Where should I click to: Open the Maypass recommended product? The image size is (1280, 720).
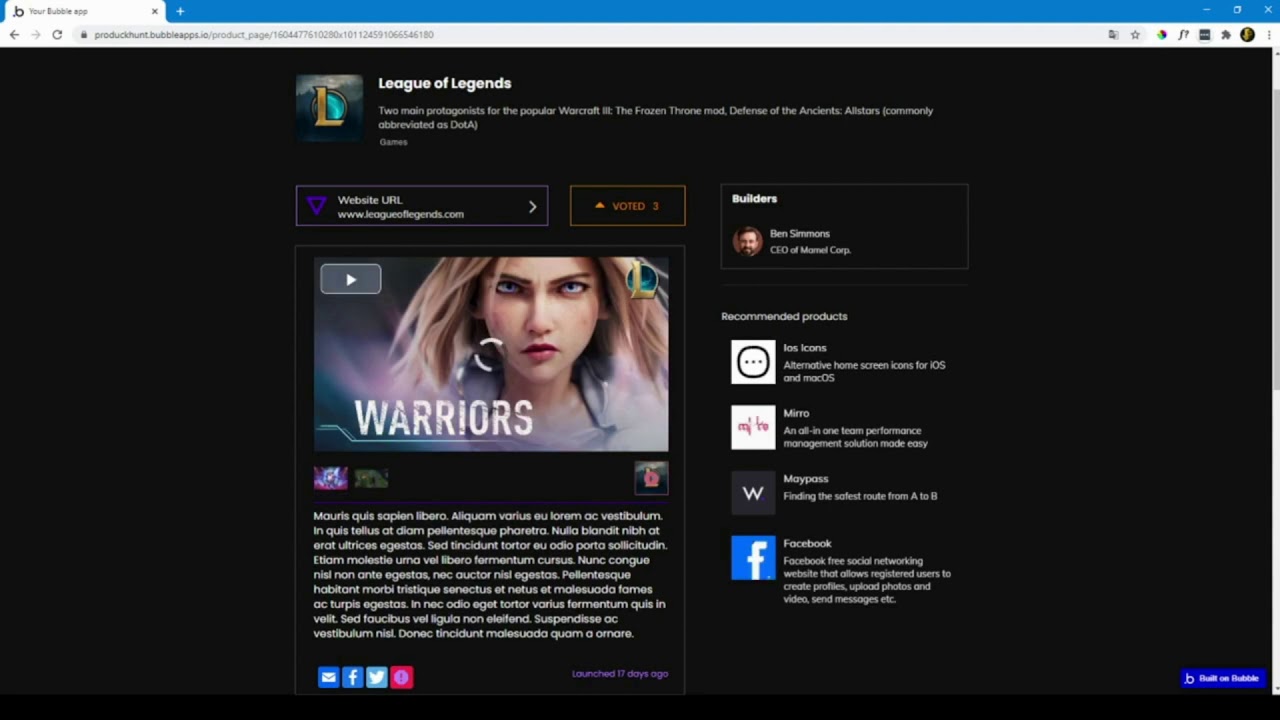(806, 479)
